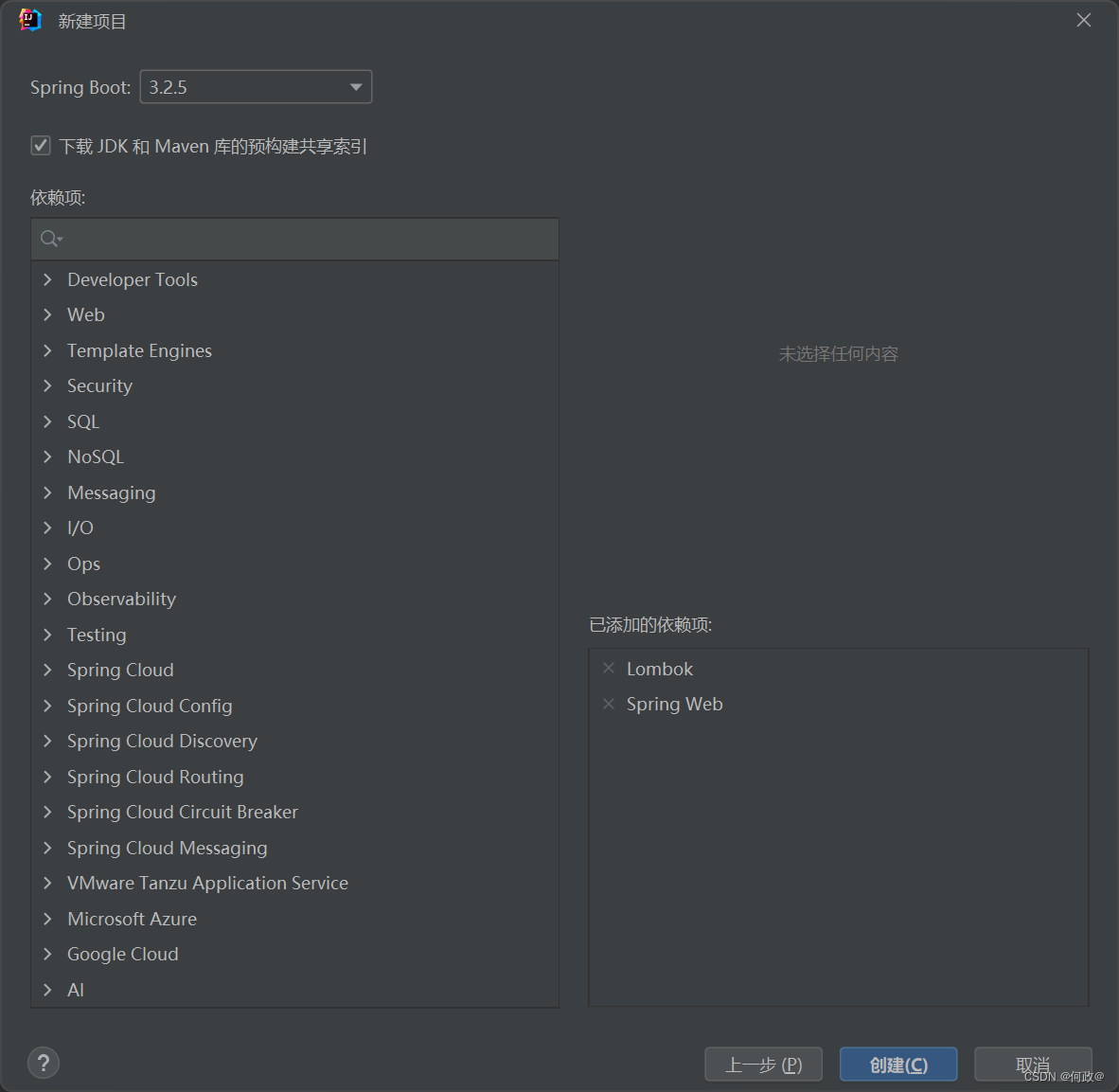1119x1092 pixels.
Task: Select Spring Web in added dependencies list
Action: 674,705
